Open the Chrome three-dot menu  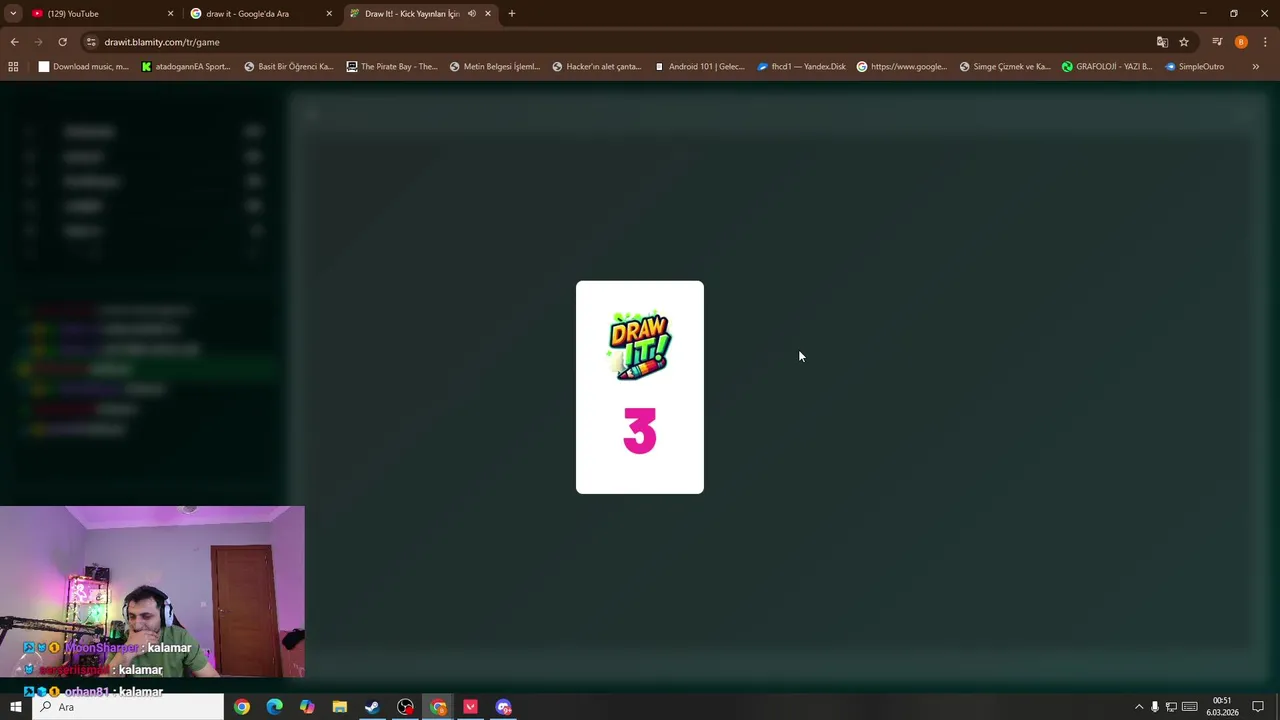(1265, 42)
